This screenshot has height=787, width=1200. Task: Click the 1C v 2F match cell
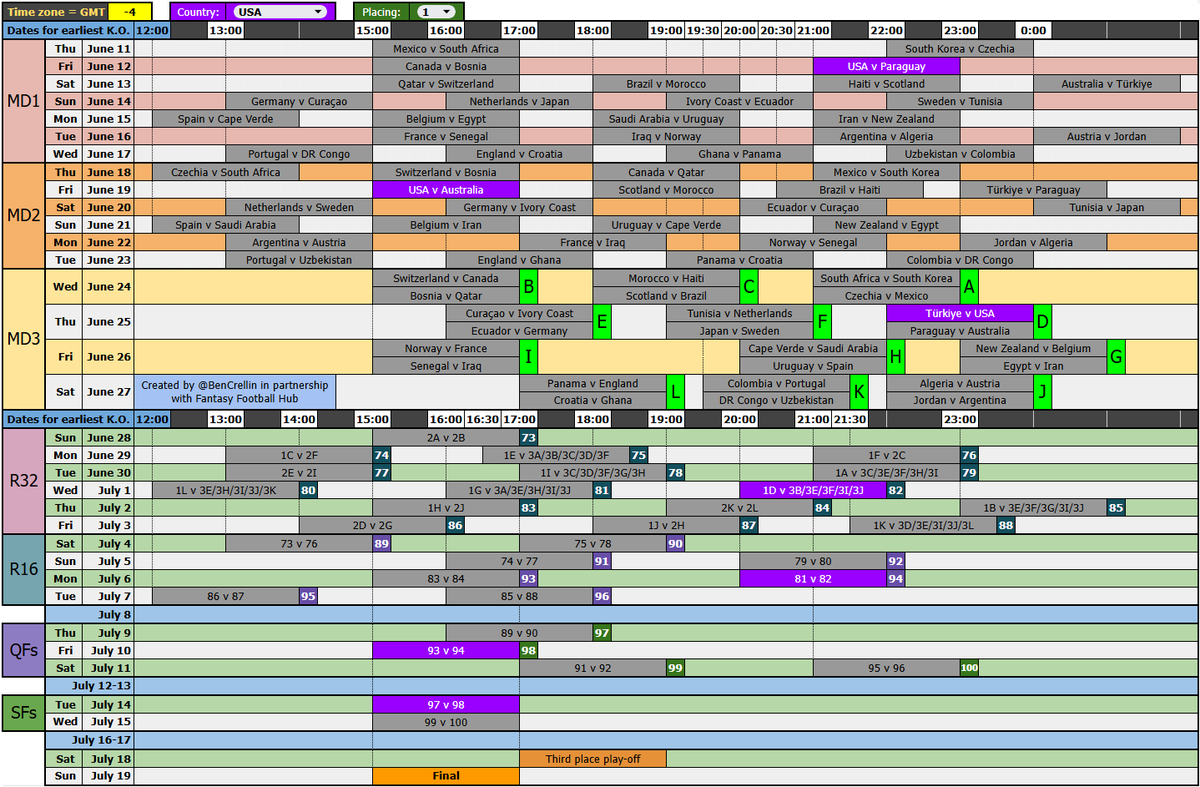[299, 455]
